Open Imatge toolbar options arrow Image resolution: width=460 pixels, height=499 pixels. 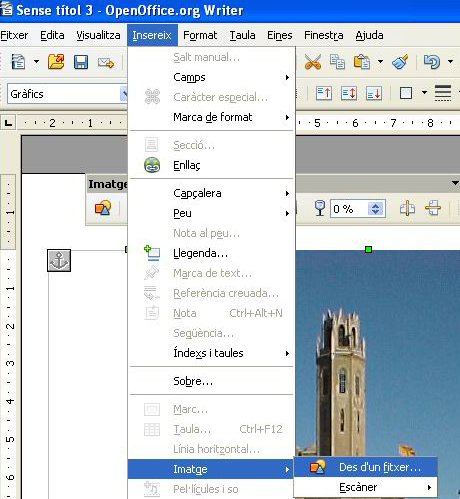[455, 183]
